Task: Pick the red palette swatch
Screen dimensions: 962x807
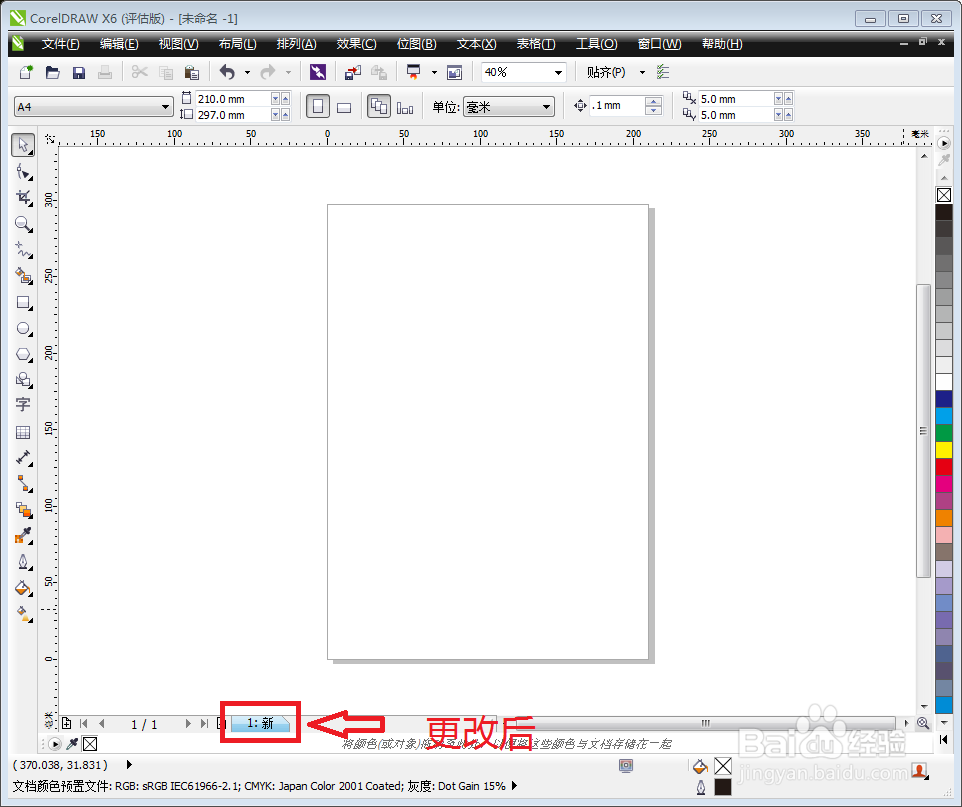Action: tap(944, 466)
